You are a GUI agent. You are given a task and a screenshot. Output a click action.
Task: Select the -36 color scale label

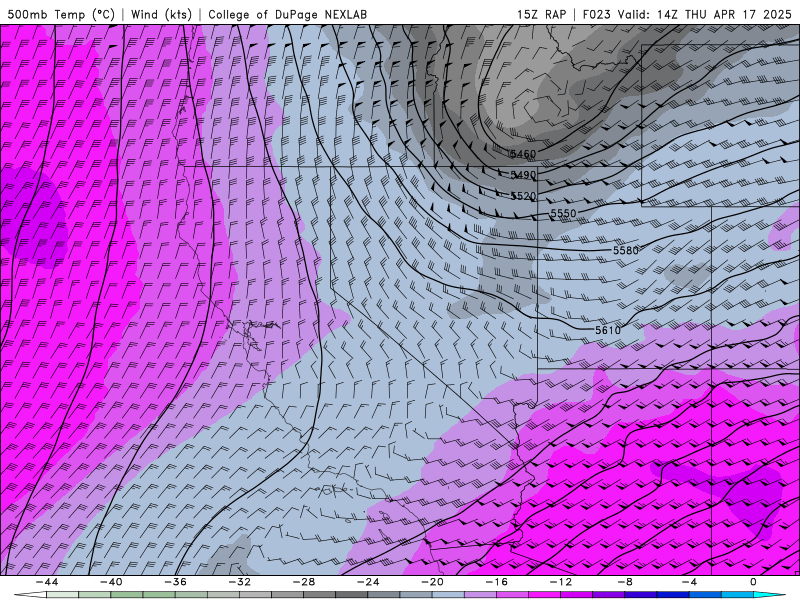175,582
